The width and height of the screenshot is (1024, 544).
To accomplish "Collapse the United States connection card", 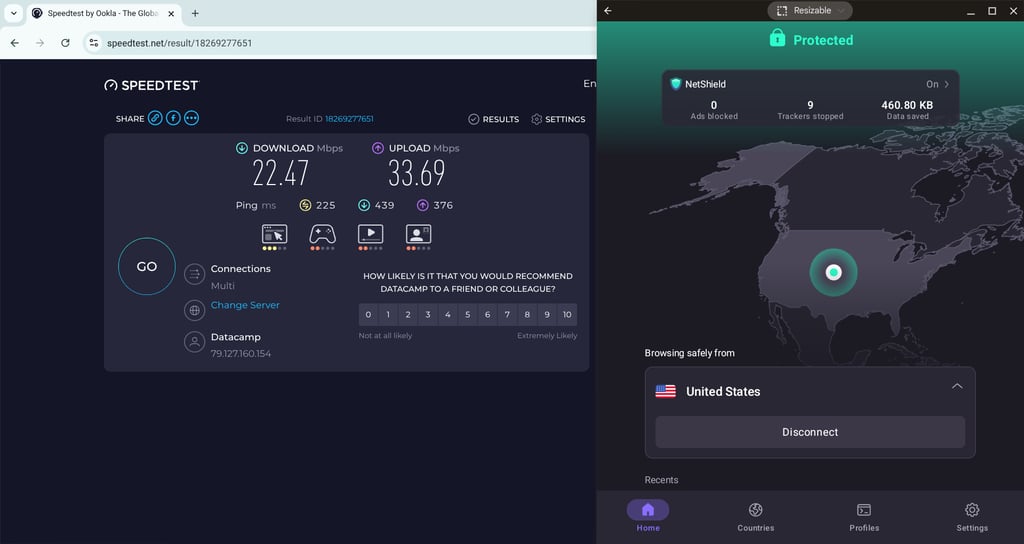I will (x=957, y=387).
